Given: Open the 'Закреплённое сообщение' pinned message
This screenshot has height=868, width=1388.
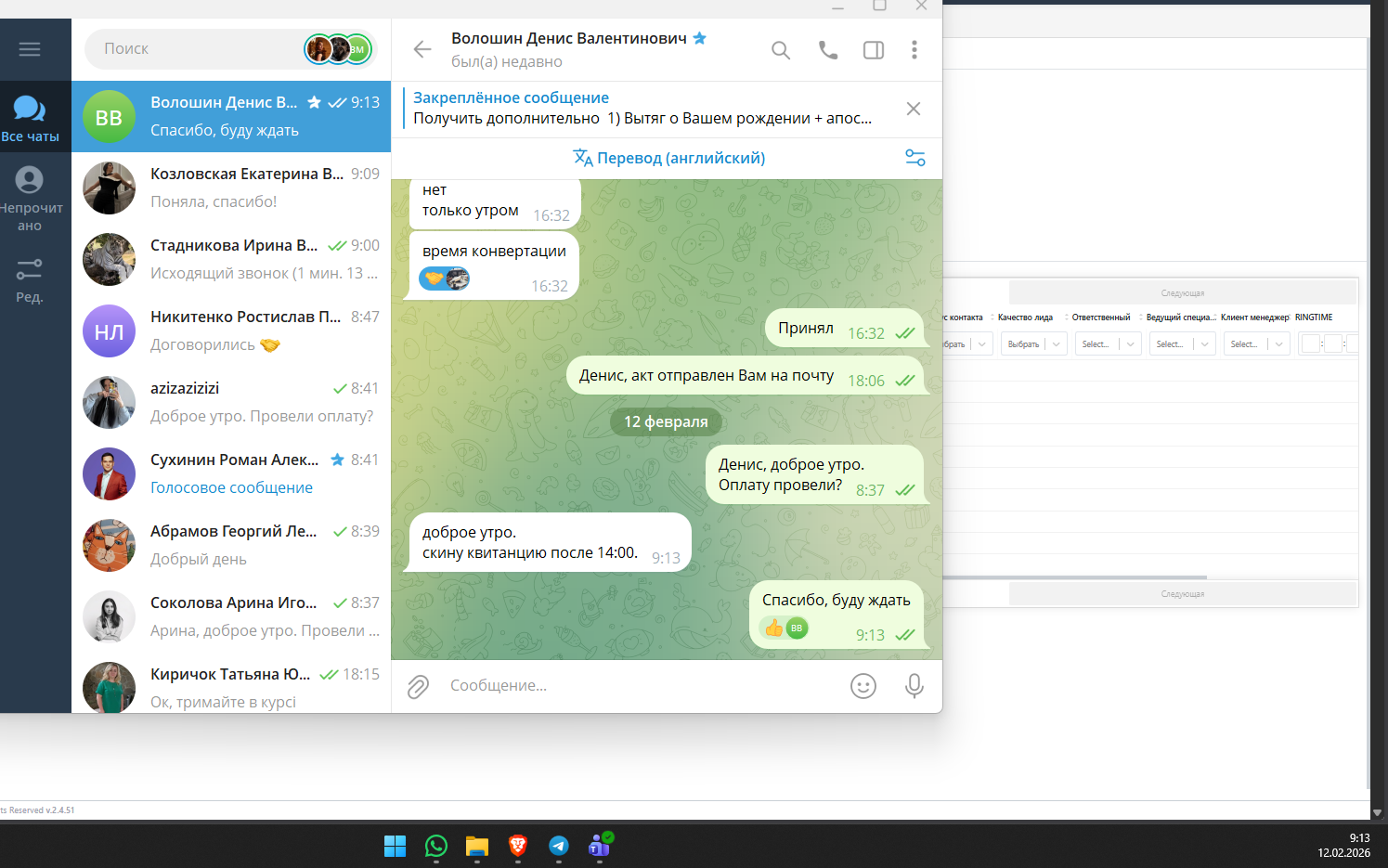Looking at the screenshot, I should [x=642, y=108].
